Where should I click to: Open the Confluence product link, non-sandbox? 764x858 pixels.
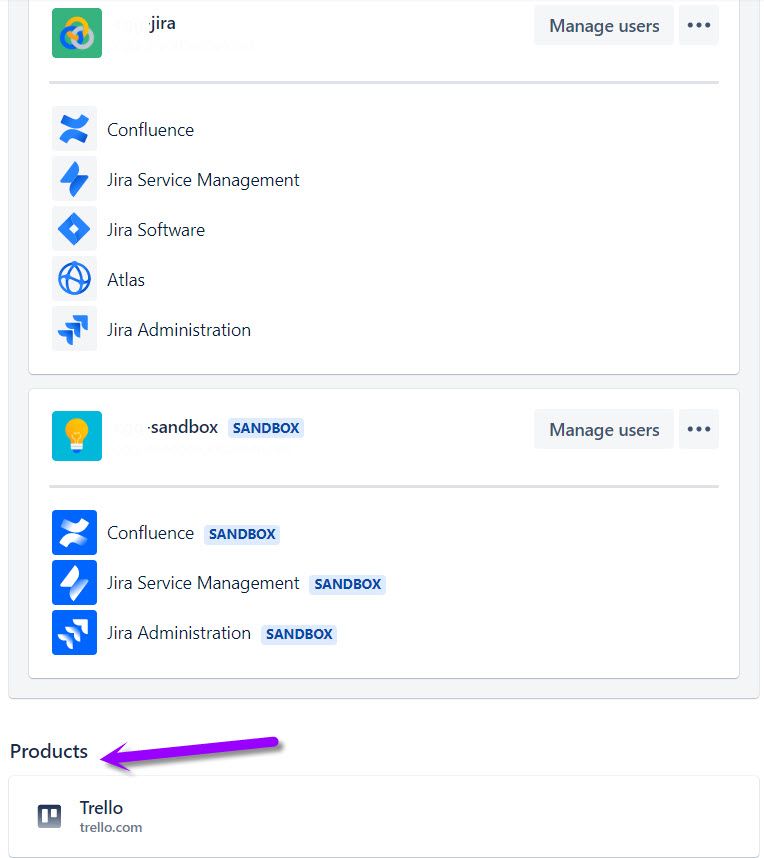click(x=151, y=130)
